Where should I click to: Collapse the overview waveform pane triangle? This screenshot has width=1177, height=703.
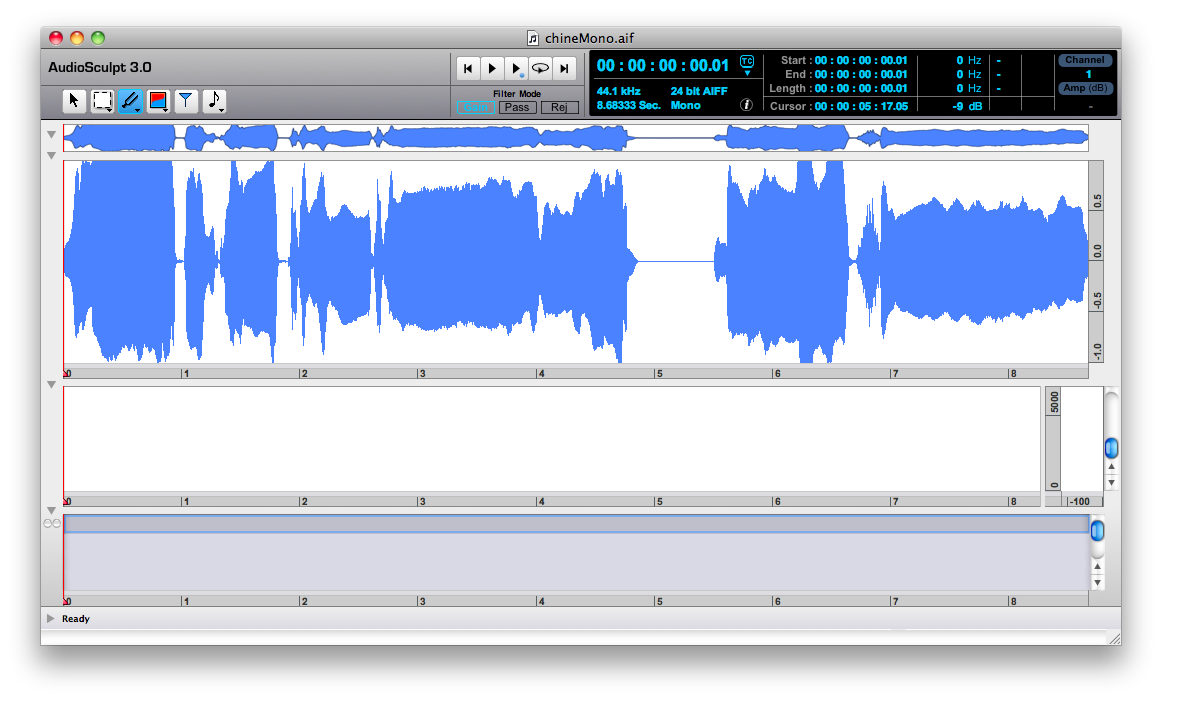coord(51,135)
